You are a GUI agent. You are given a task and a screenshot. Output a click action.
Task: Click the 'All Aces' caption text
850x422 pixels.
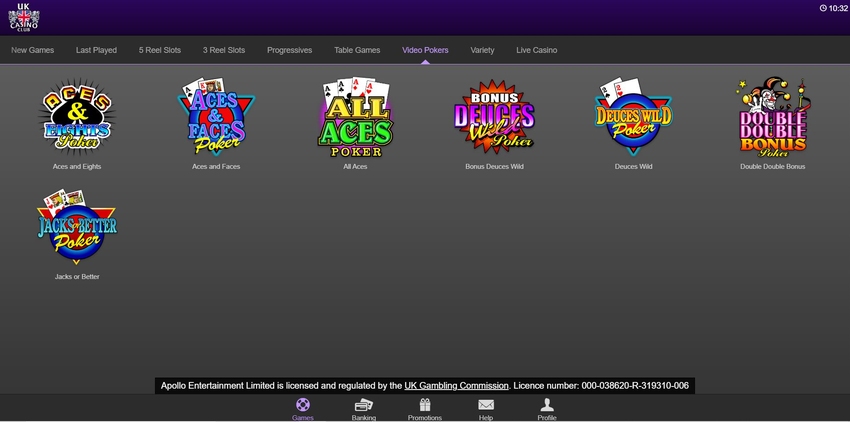(x=355, y=167)
